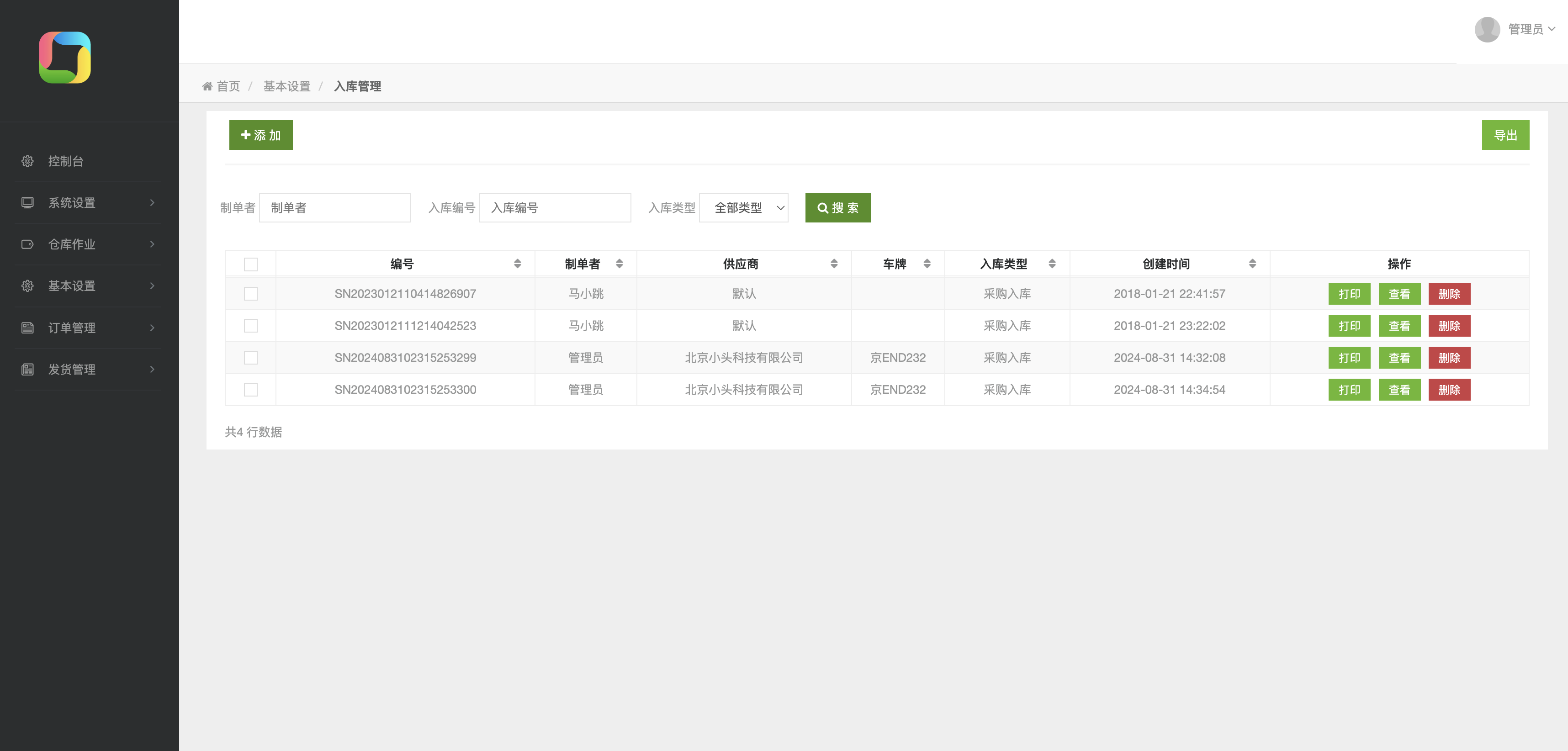Sort table by 编号 column arrows

coord(517,264)
